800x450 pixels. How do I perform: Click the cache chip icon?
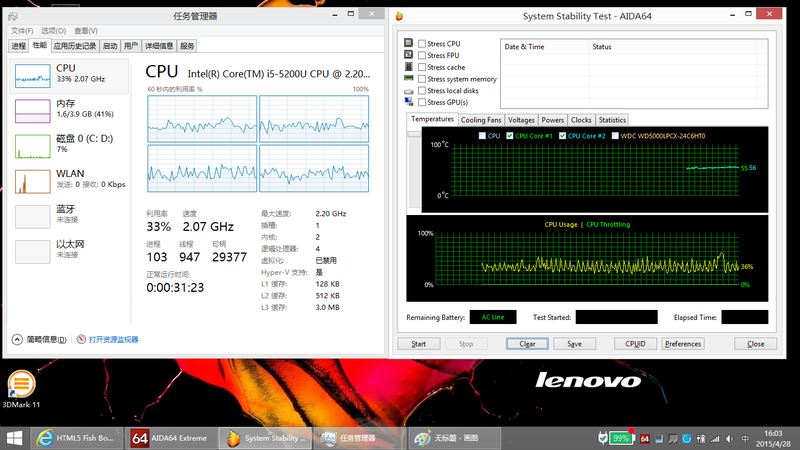409,67
